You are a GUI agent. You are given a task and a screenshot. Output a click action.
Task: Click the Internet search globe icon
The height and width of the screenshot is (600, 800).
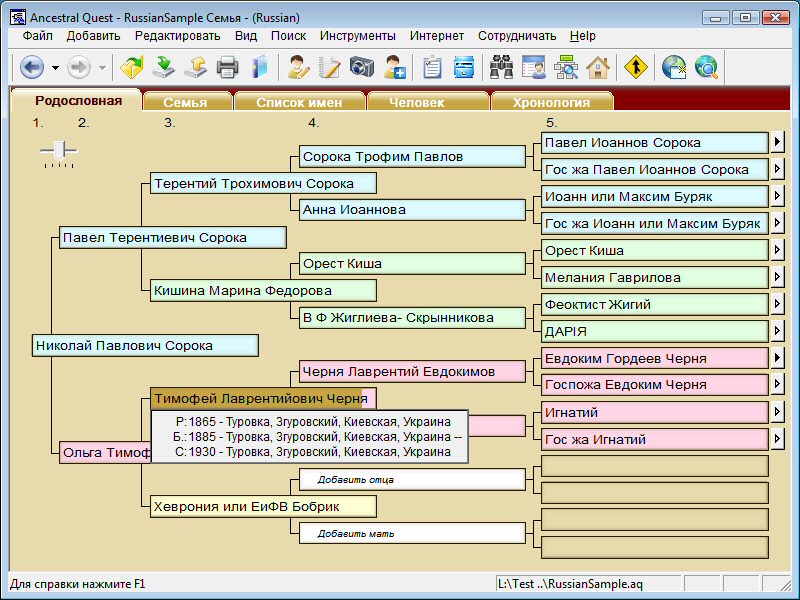(x=707, y=68)
